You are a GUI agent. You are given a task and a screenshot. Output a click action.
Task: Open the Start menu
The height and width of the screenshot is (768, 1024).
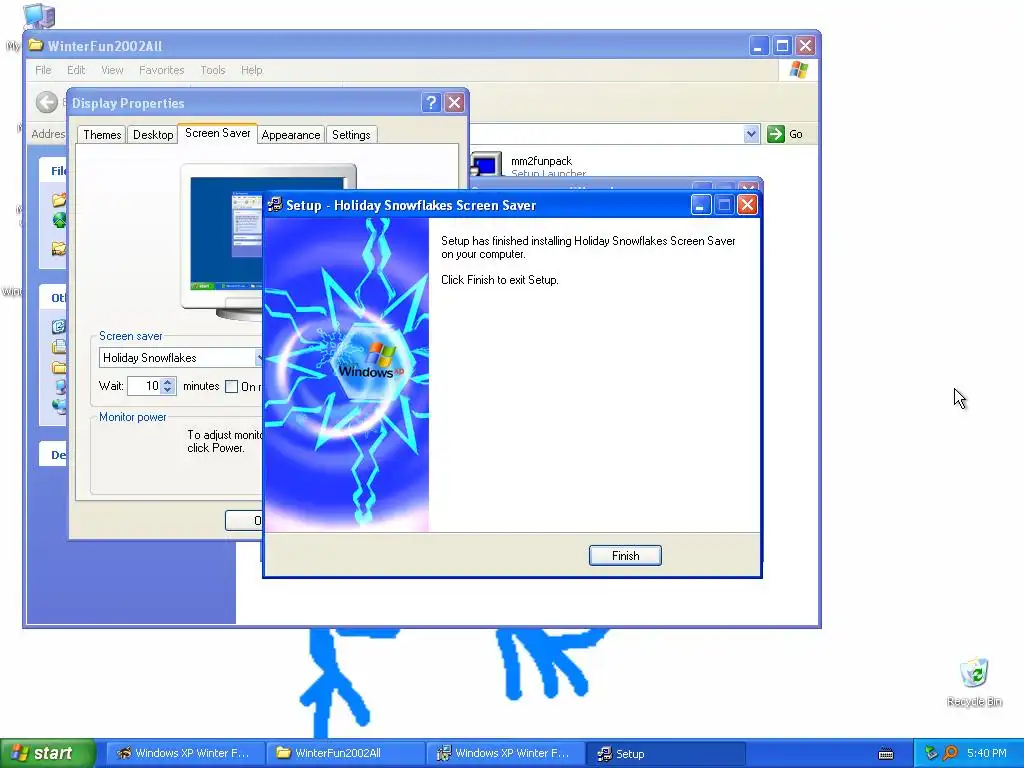47,753
